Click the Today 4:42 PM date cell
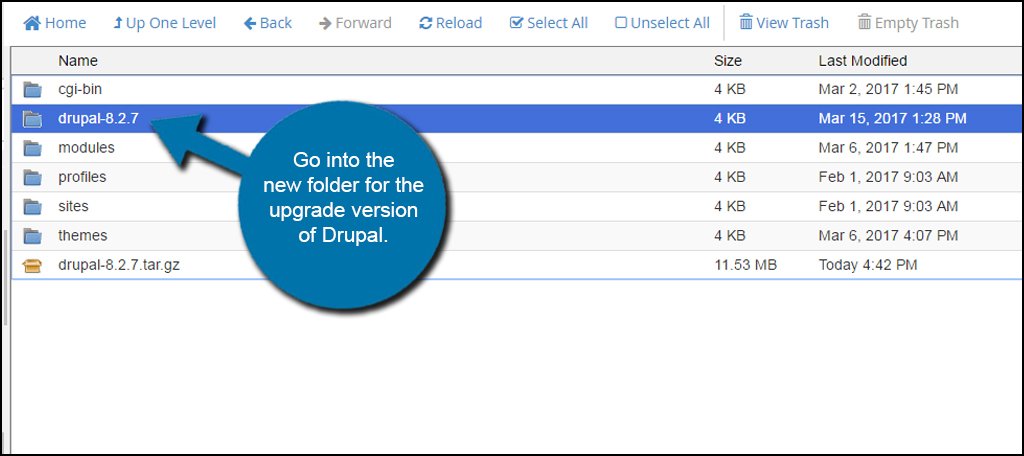Image resolution: width=1024 pixels, height=456 pixels. tap(867, 265)
